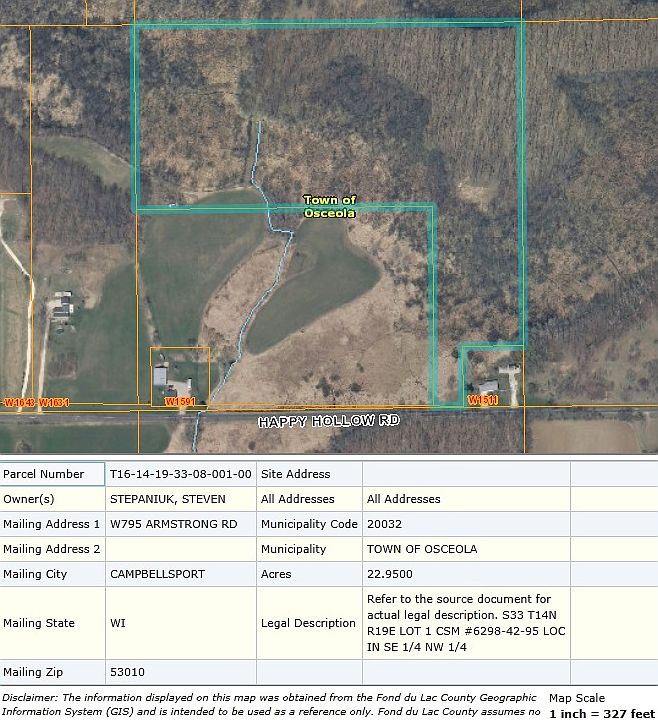
Task: Click owner name STEPANIUK, STEVEN
Action: [x=168, y=499]
